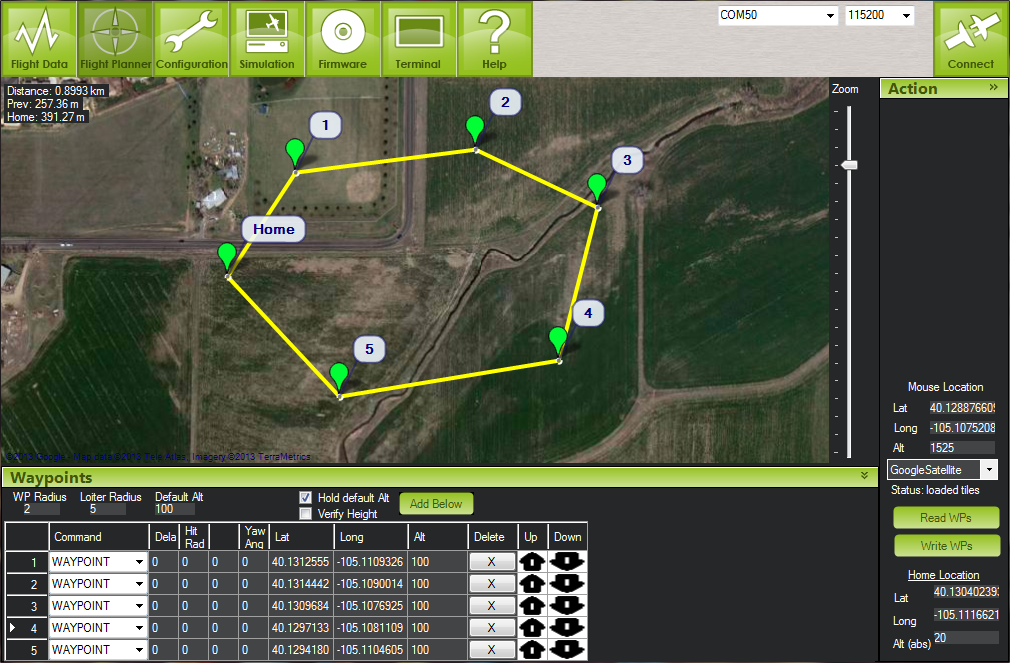The image size is (1010, 663).
Task: Switch to Flight Planner view
Action: [115, 39]
